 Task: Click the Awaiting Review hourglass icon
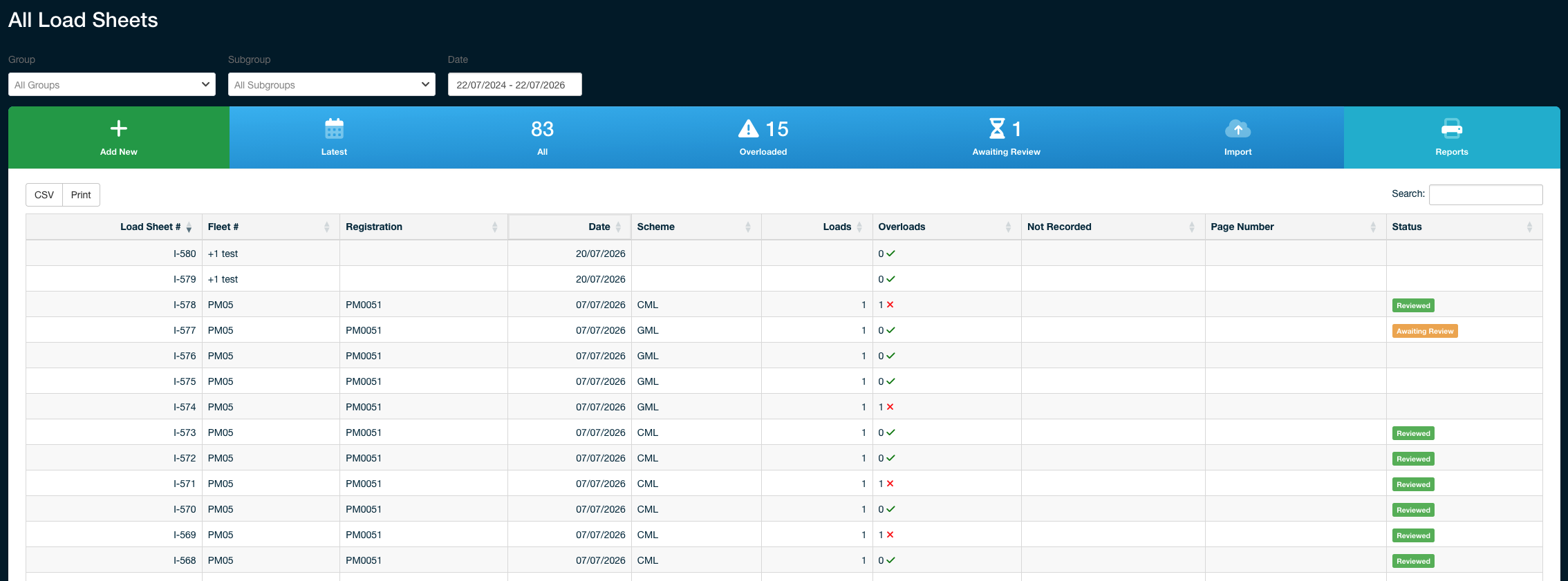pos(997,128)
